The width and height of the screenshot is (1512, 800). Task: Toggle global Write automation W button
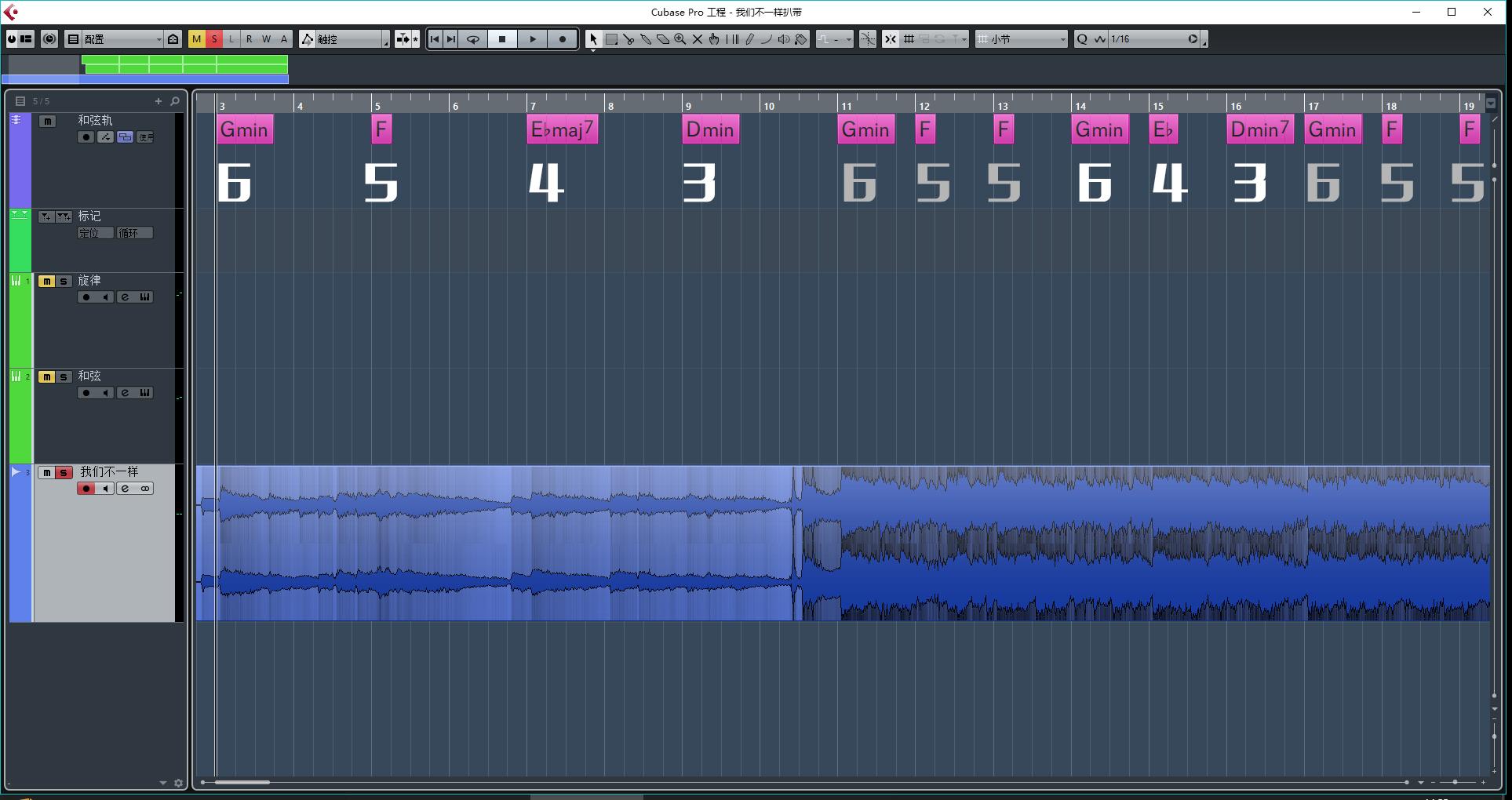(266, 38)
